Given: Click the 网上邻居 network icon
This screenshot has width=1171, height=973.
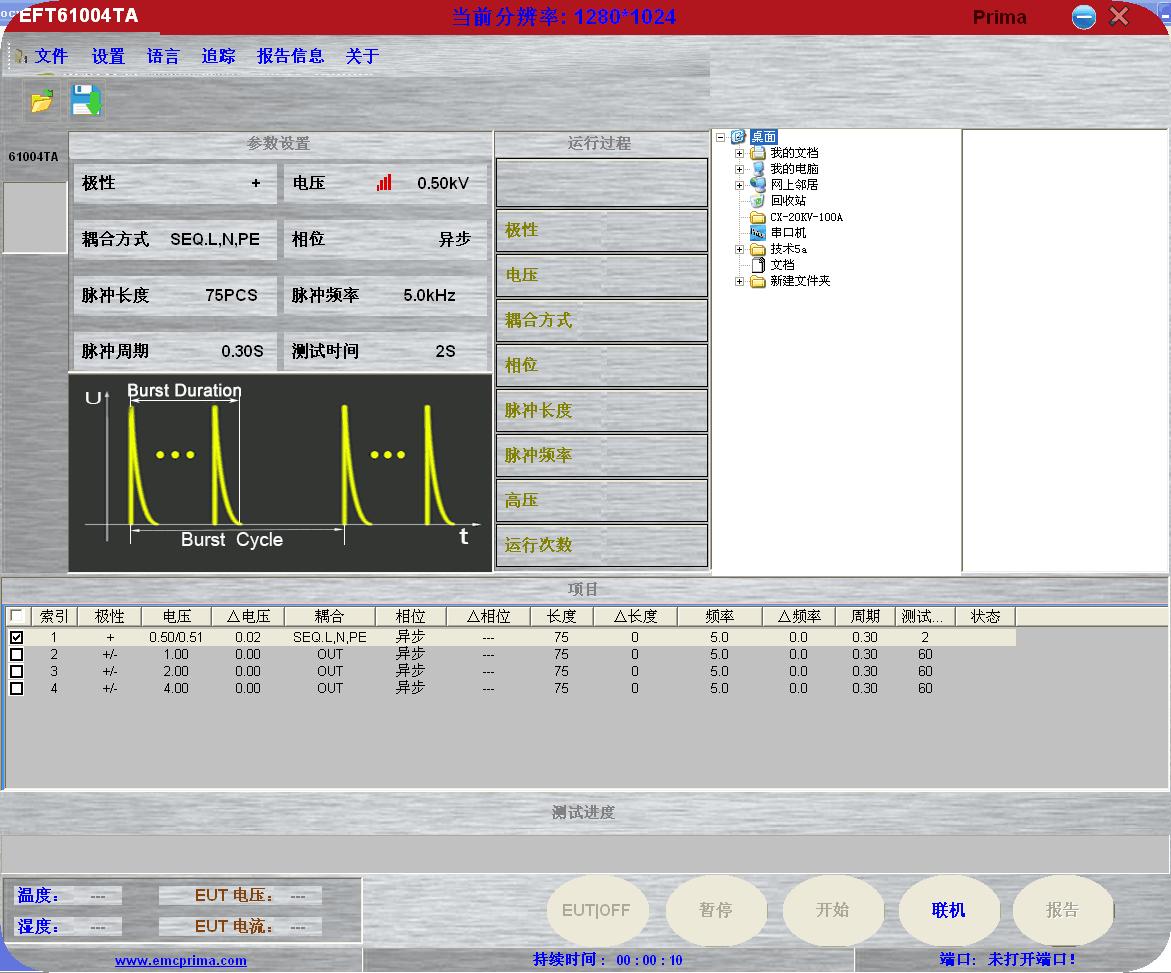Looking at the screenshot, I should click(758, 185).
